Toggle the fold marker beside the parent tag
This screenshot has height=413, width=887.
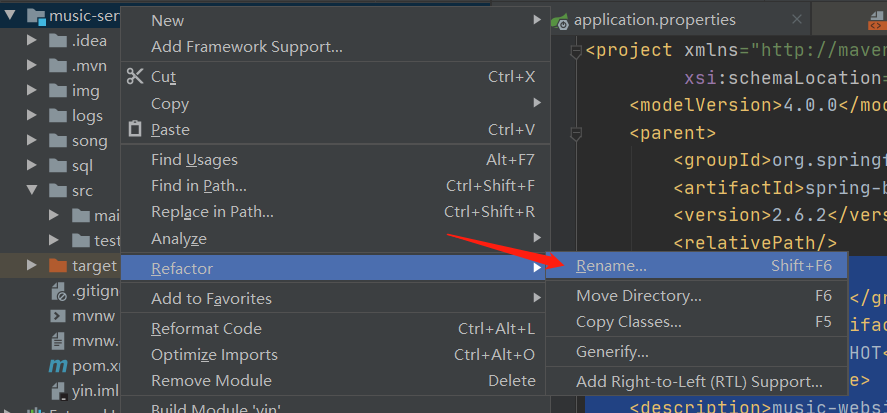[575, 132]
